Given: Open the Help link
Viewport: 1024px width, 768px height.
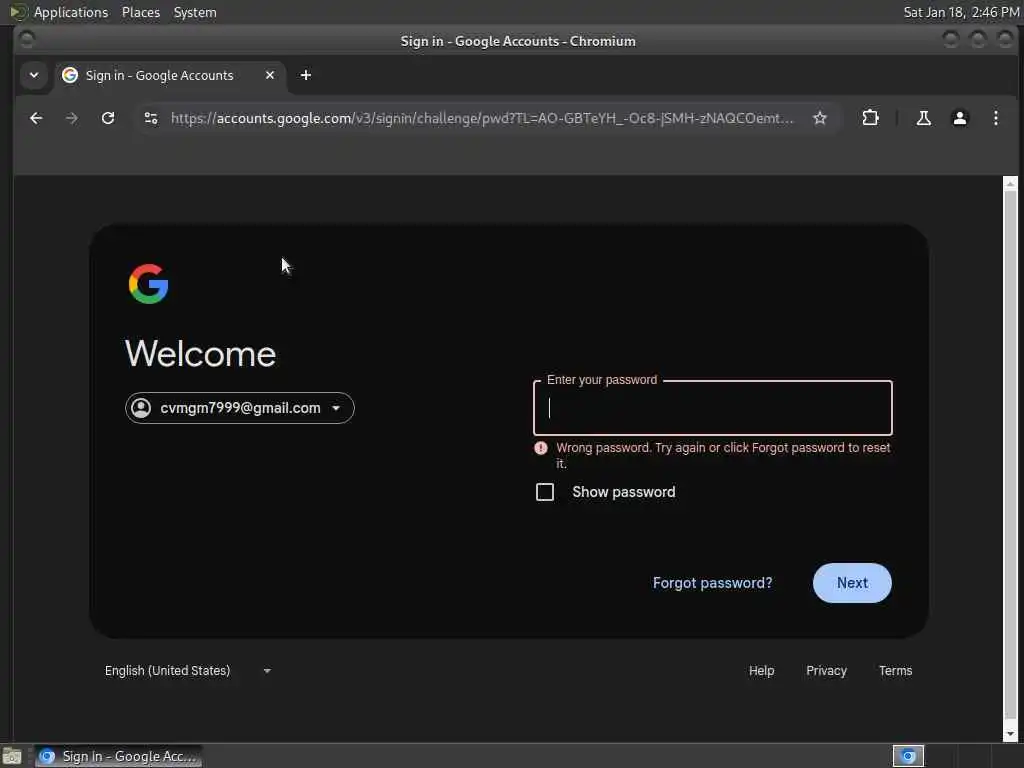Looking at the screenshot, I should (x=761, y=671).
